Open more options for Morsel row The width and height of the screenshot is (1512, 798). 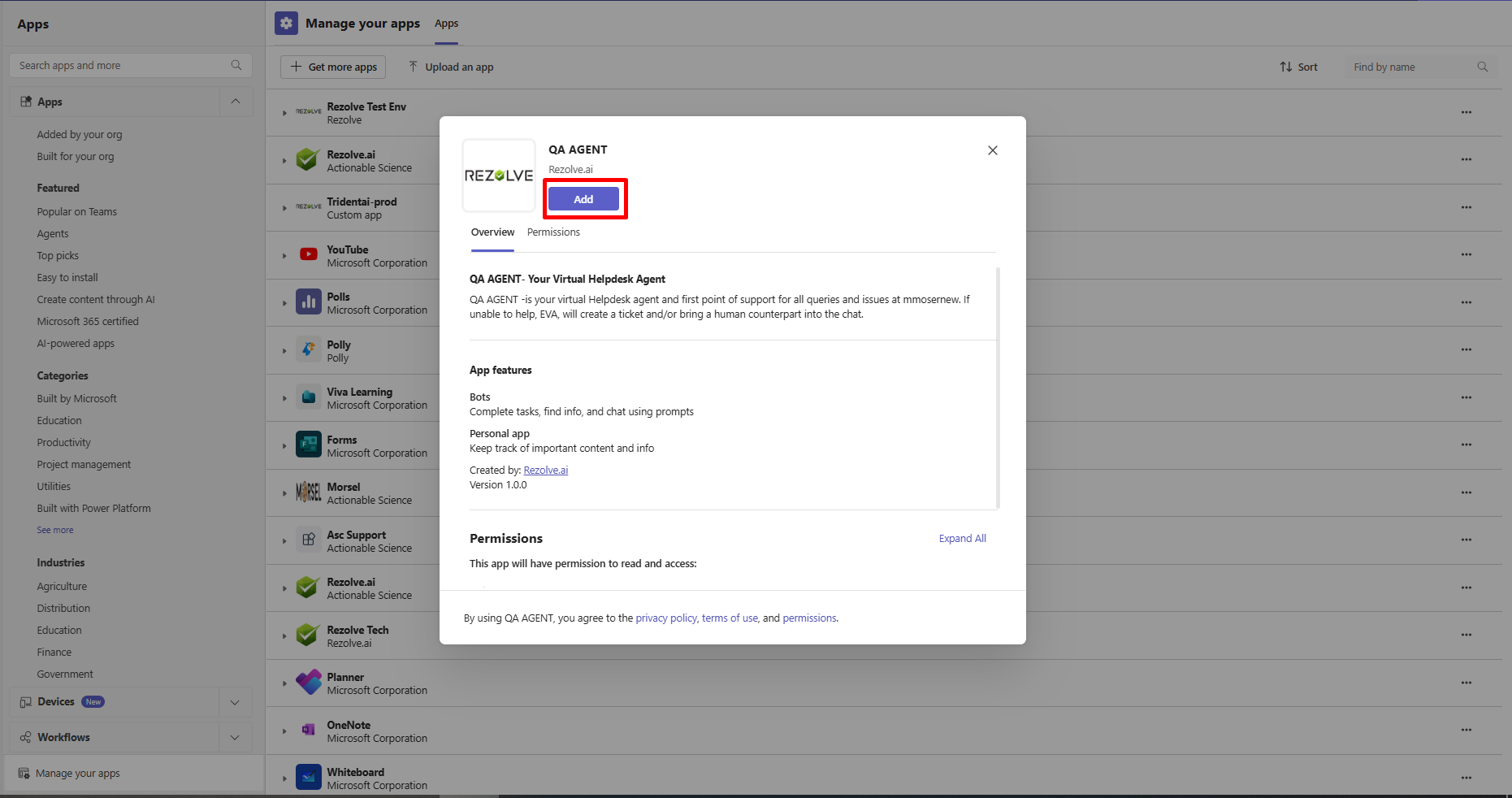coord(1466,492)
